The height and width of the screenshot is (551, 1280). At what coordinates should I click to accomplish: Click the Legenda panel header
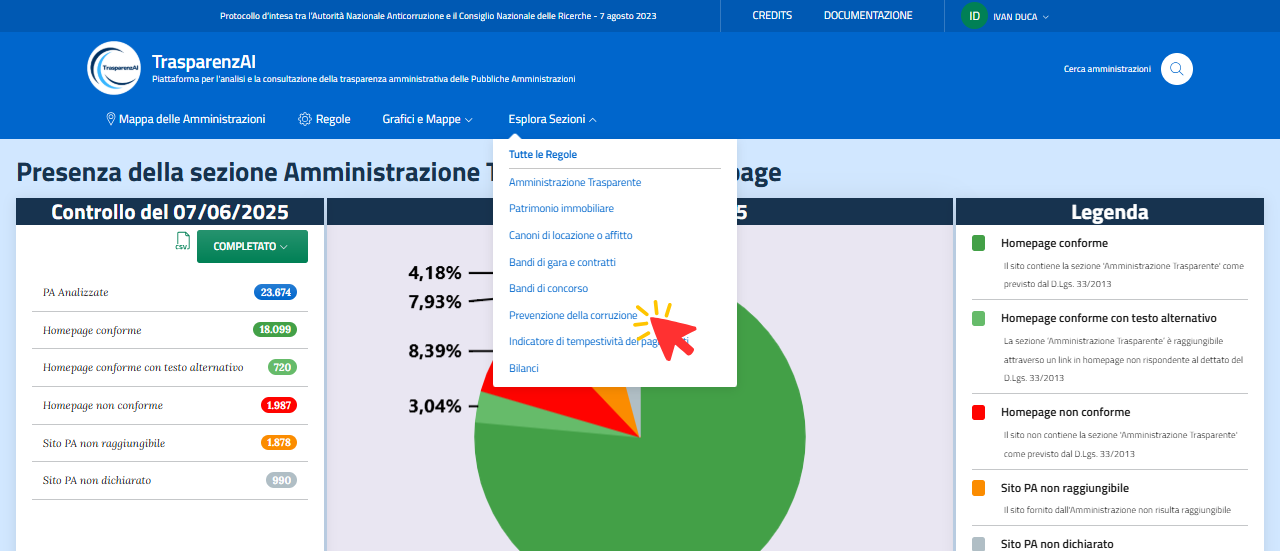point(1109,212)
